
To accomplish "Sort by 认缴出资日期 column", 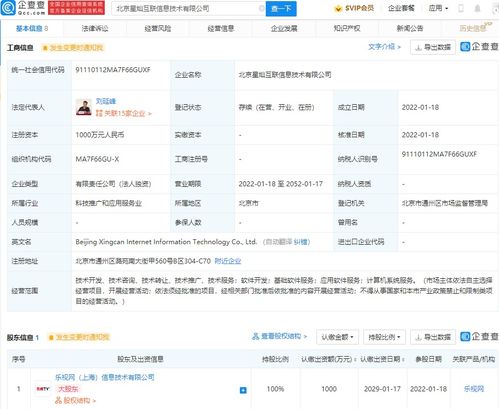I will [x=382, y=359].
